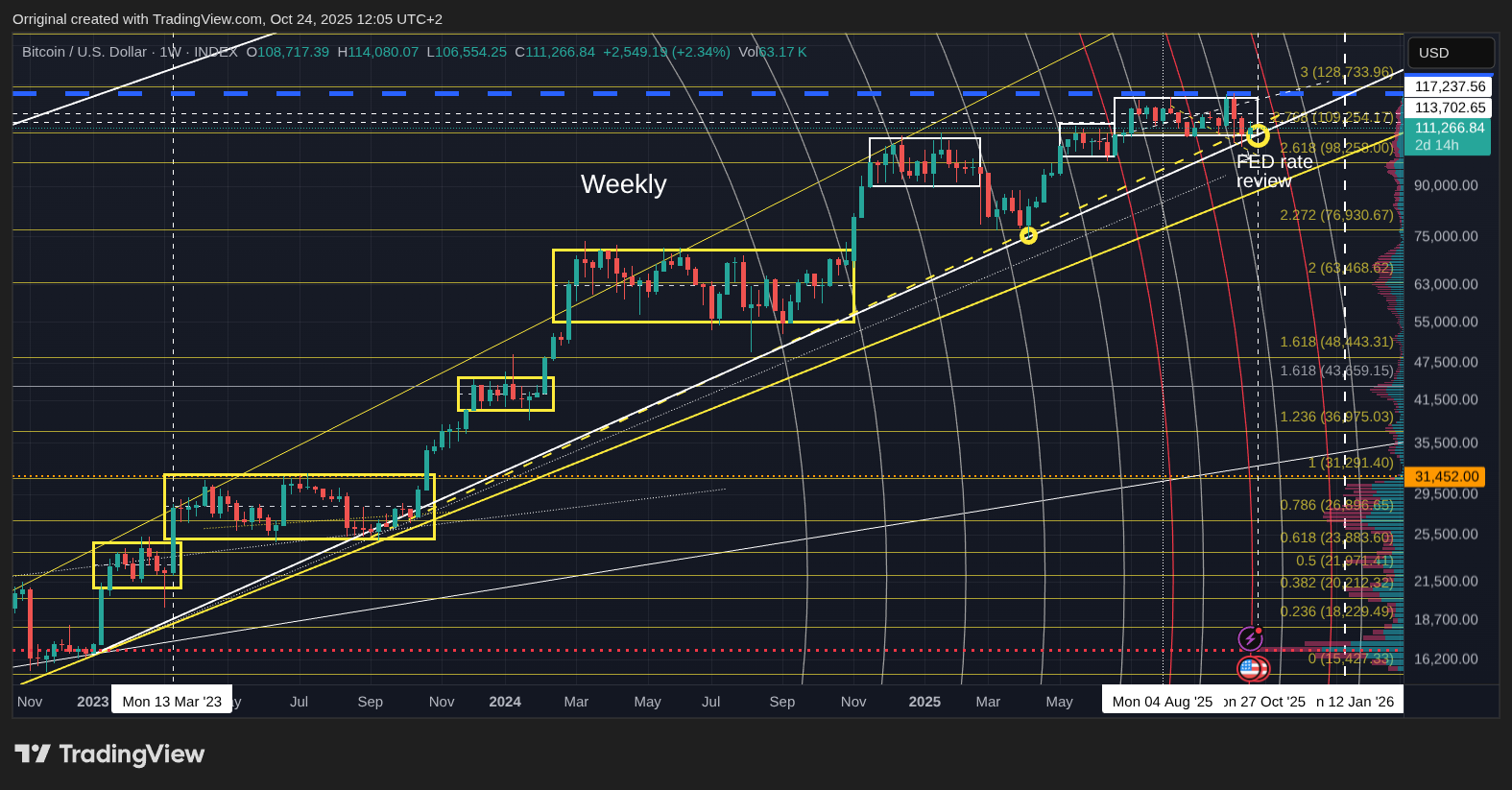Click the 2025 year label on time axis
The width and height of the screenshot is (1512, 790).
coord(924,702)
